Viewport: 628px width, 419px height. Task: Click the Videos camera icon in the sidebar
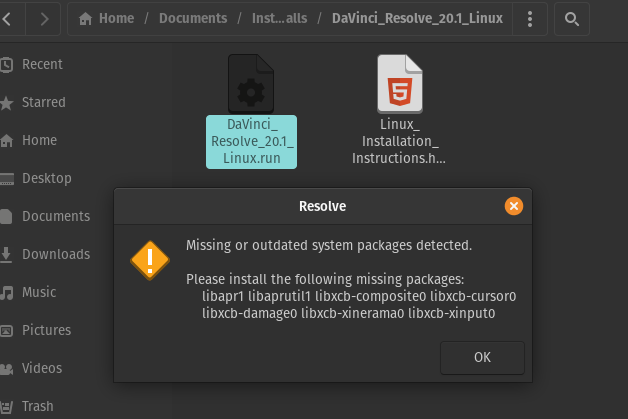6,369
